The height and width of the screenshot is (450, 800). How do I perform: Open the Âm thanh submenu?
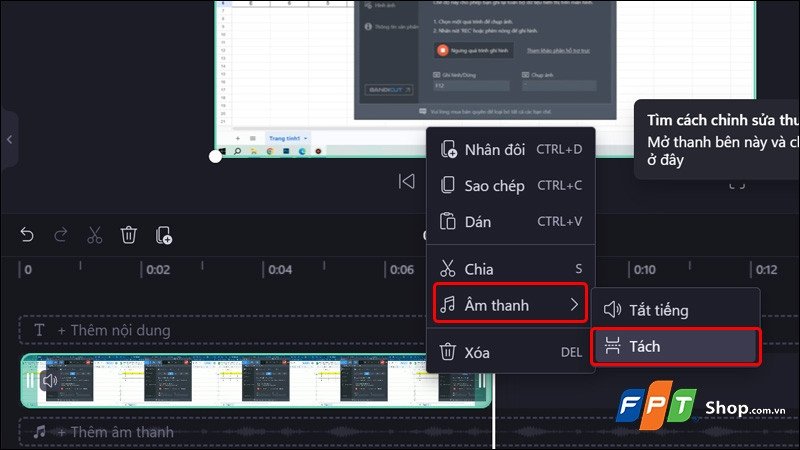510,305
